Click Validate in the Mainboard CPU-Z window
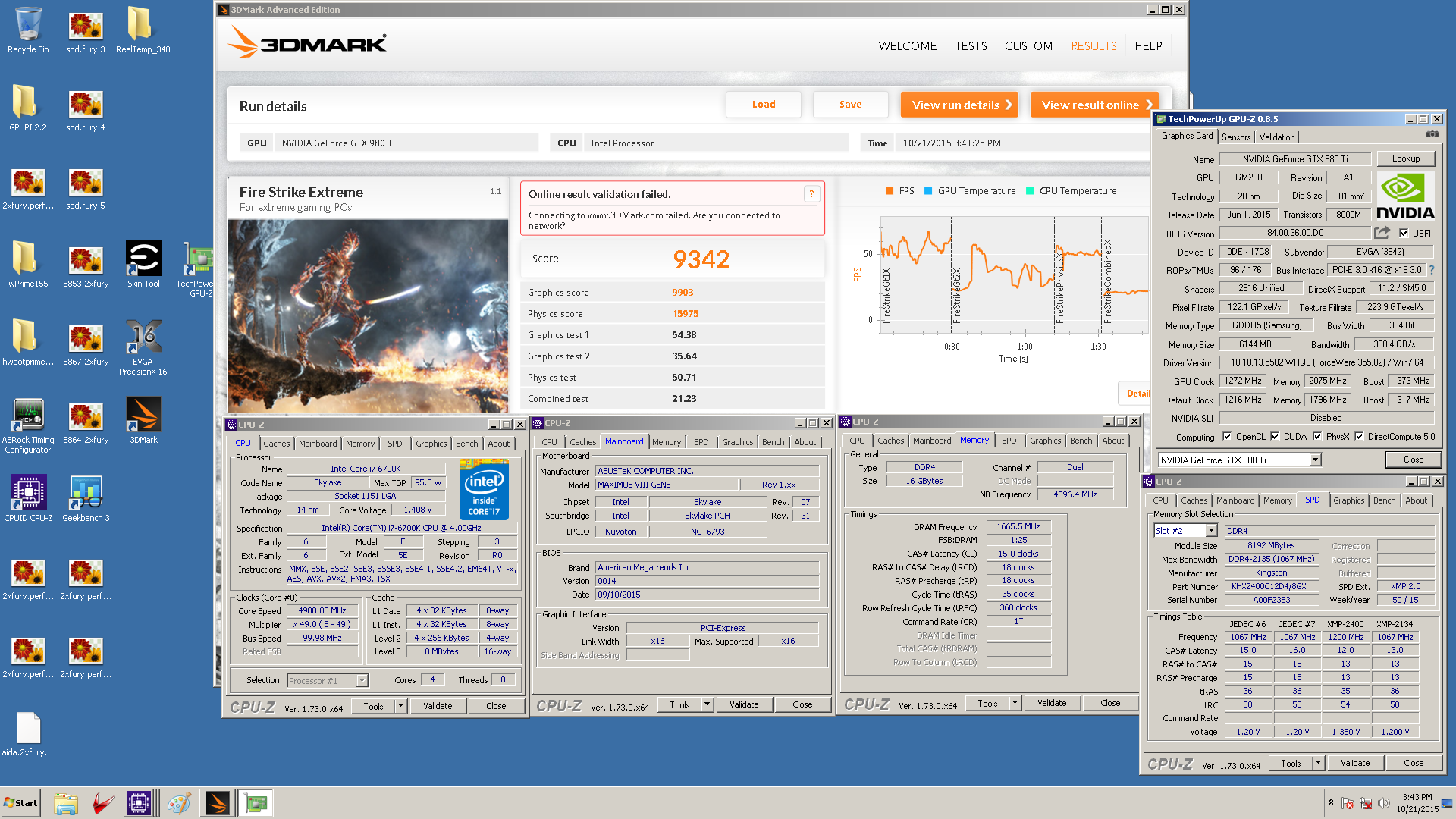 744,704
